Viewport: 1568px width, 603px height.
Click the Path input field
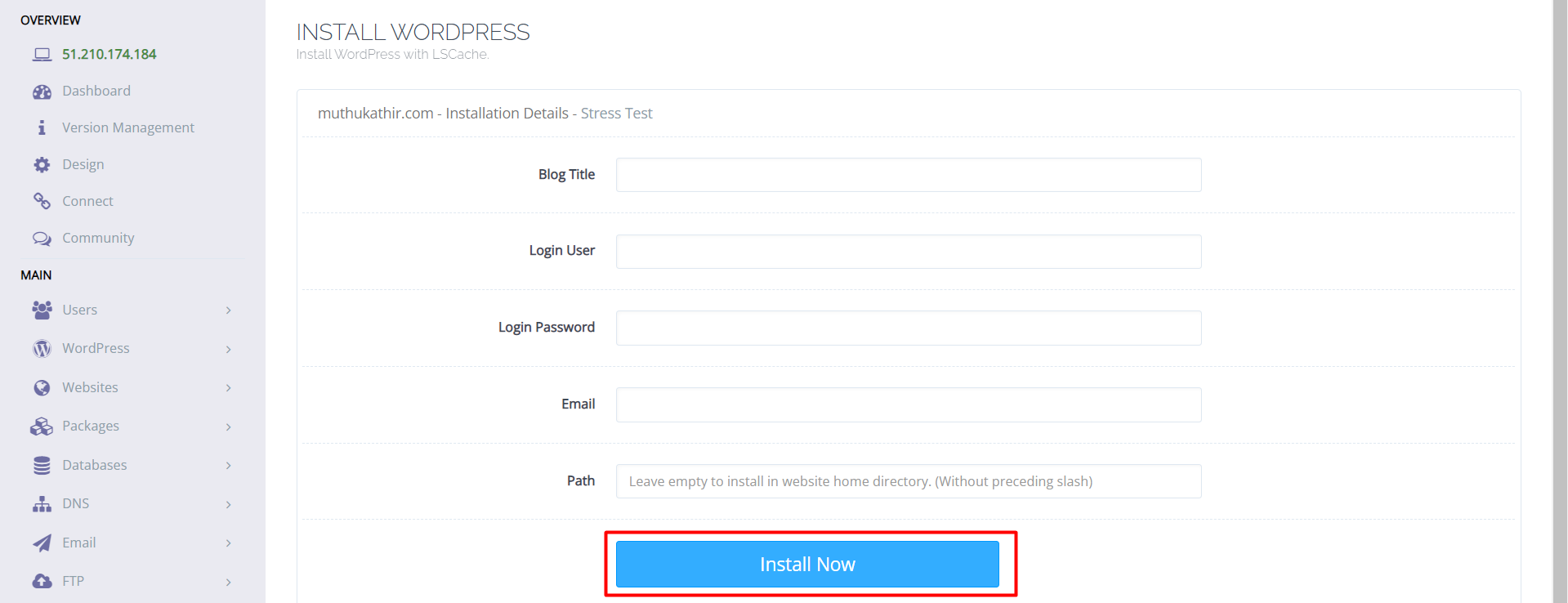tap(909, 481)
